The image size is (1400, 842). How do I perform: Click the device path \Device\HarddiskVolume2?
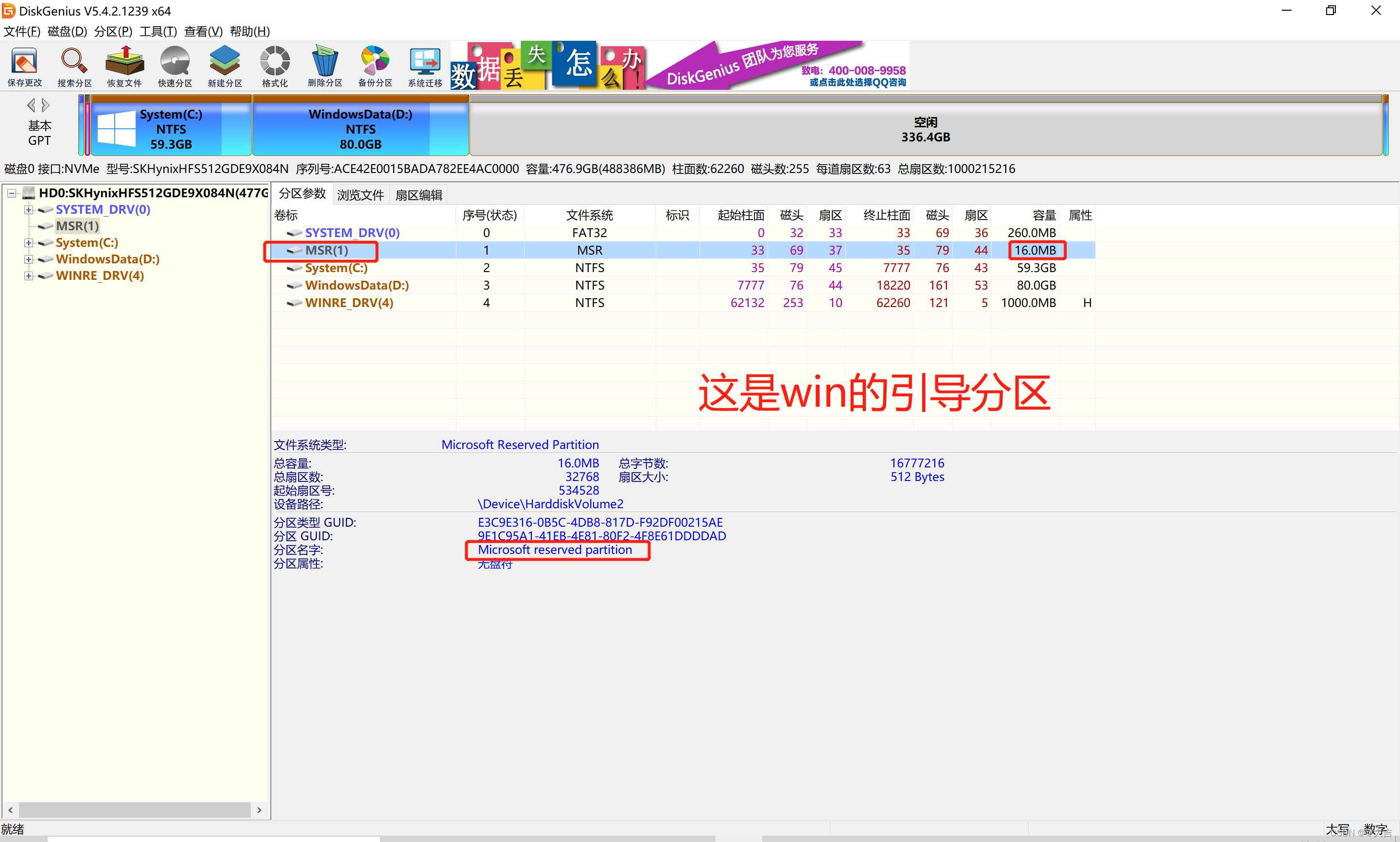[x=550, y=504]
